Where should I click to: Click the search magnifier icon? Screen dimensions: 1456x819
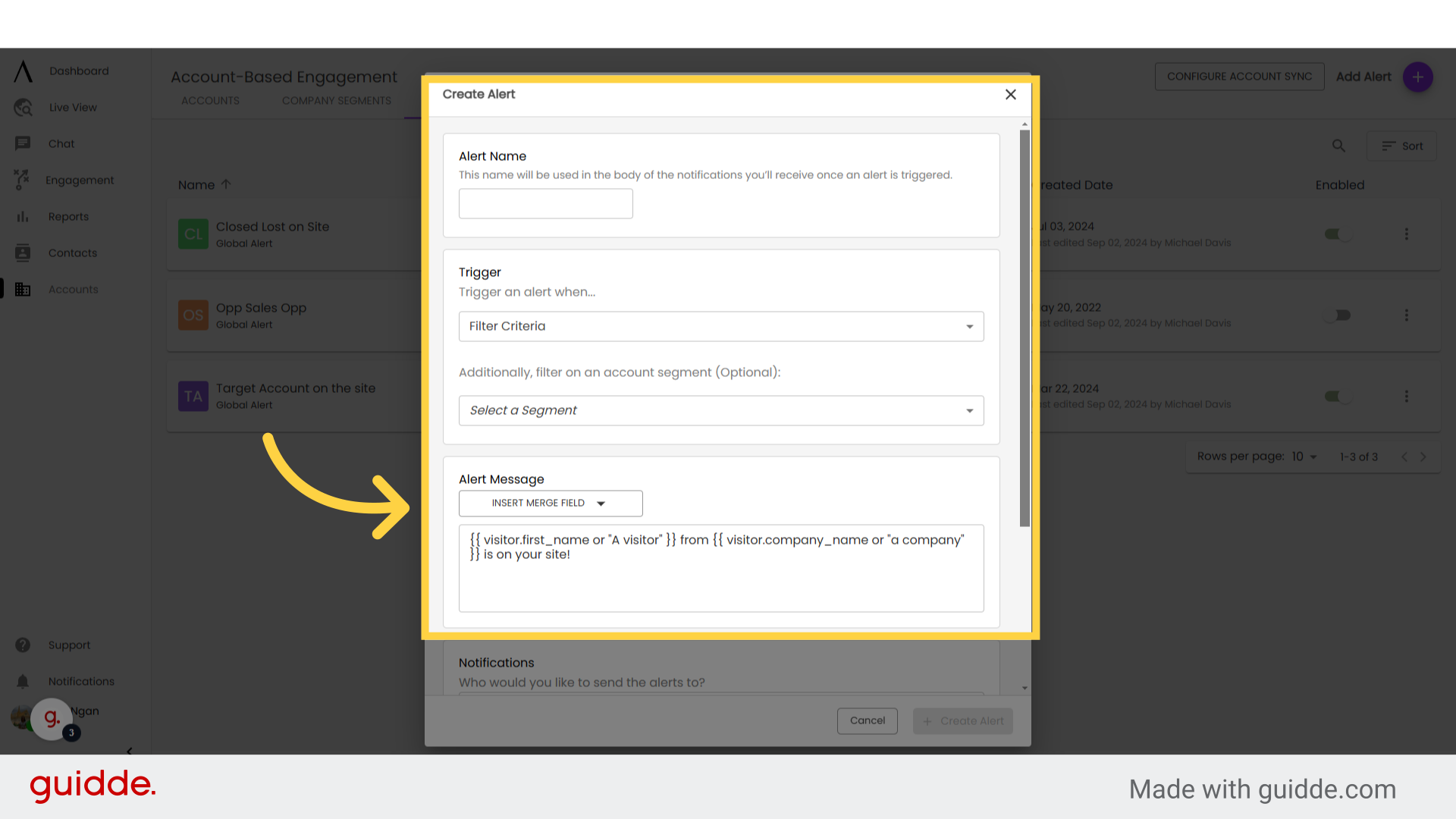(1338, 146)
